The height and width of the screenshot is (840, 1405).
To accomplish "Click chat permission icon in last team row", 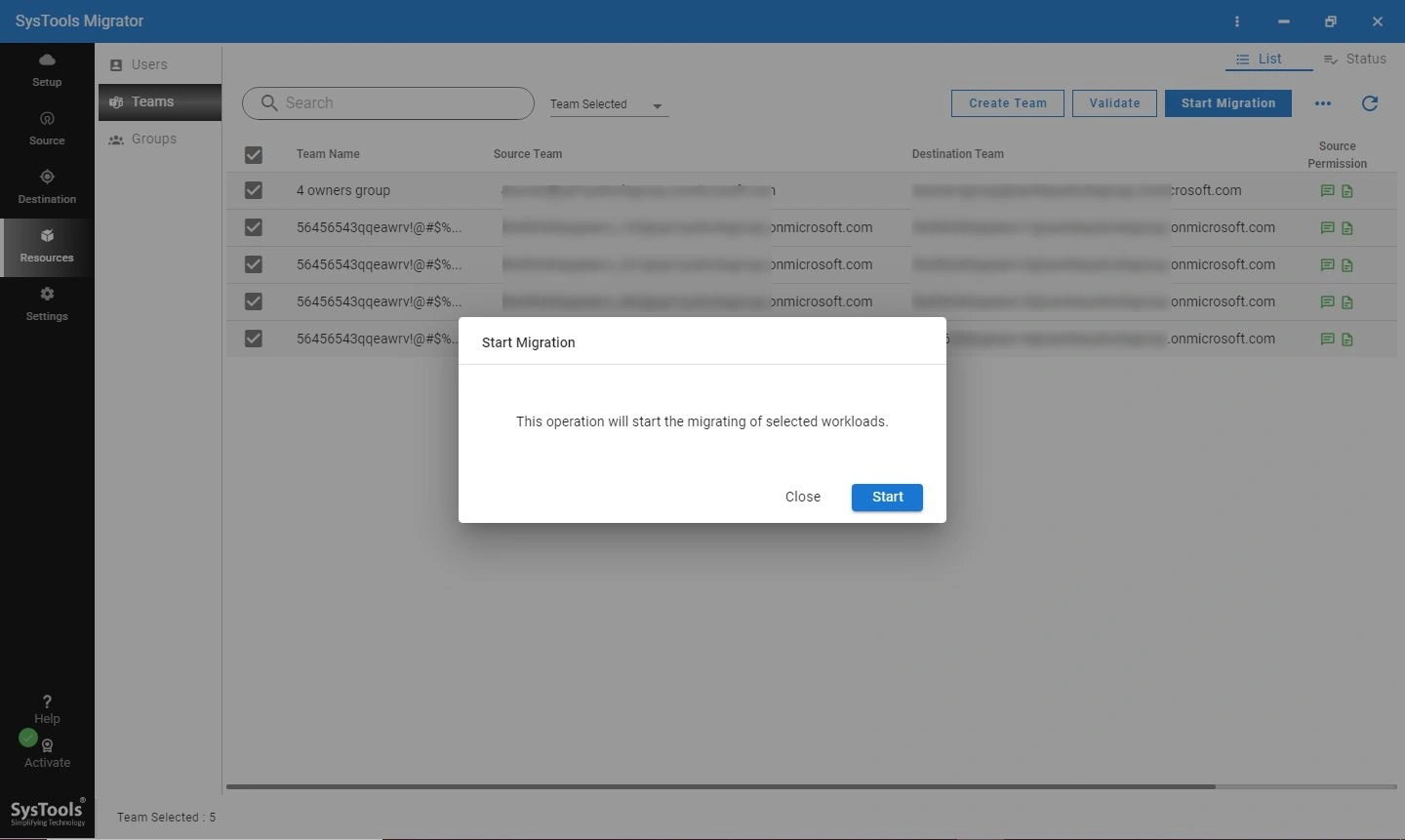I will click(1327, 340).
